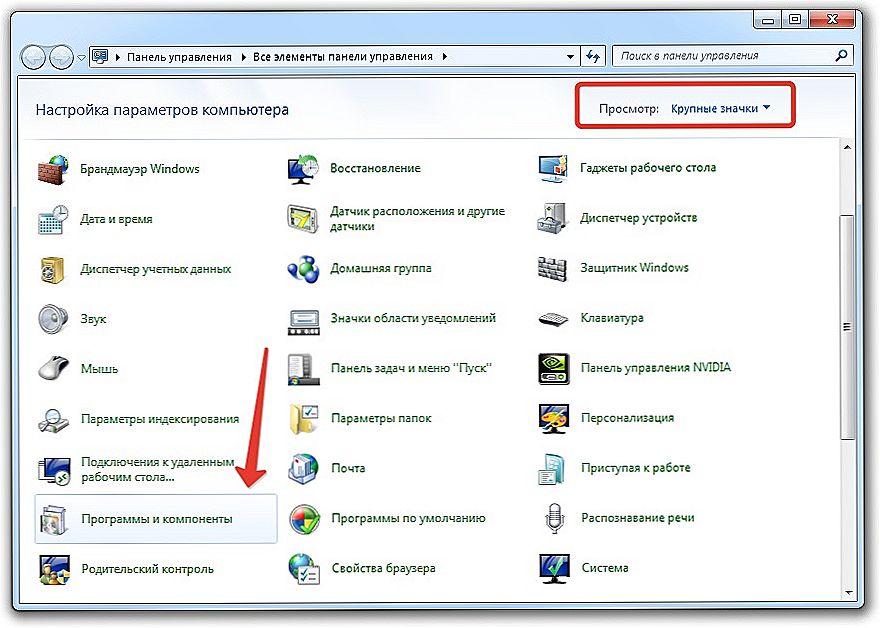Screen dimensions: 880x628
Task: Open the Домашняя группа link text
Action: click(x=381, y=268)
